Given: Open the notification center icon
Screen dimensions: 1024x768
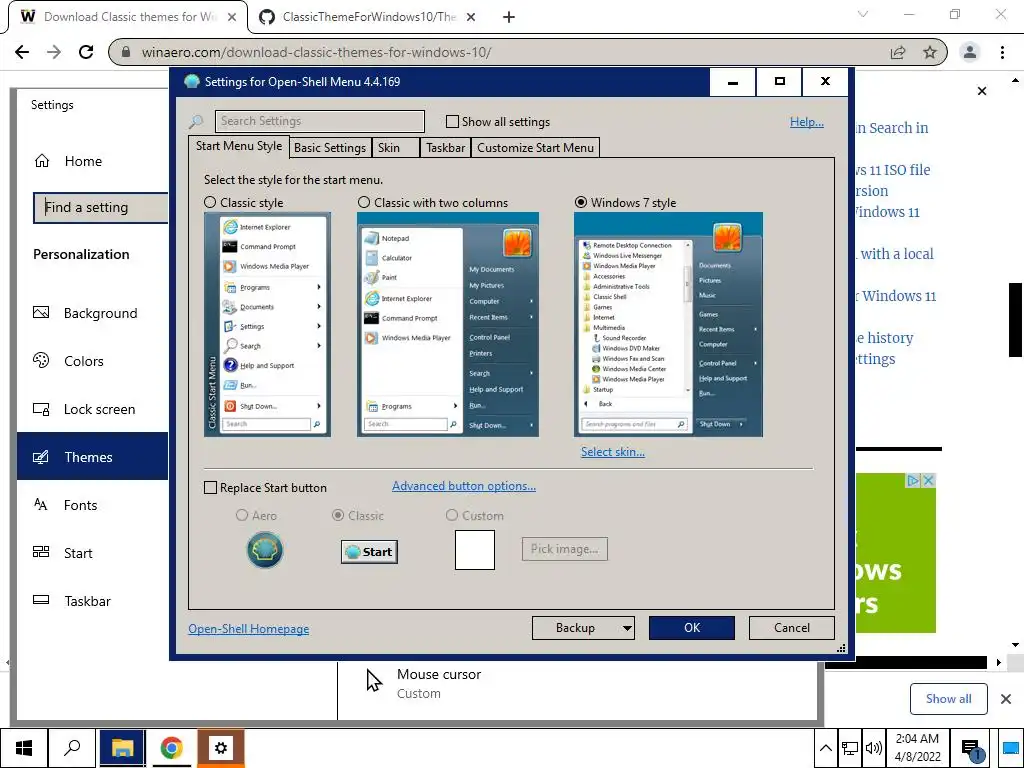Looking at the screenshot, I should [972, 749].
